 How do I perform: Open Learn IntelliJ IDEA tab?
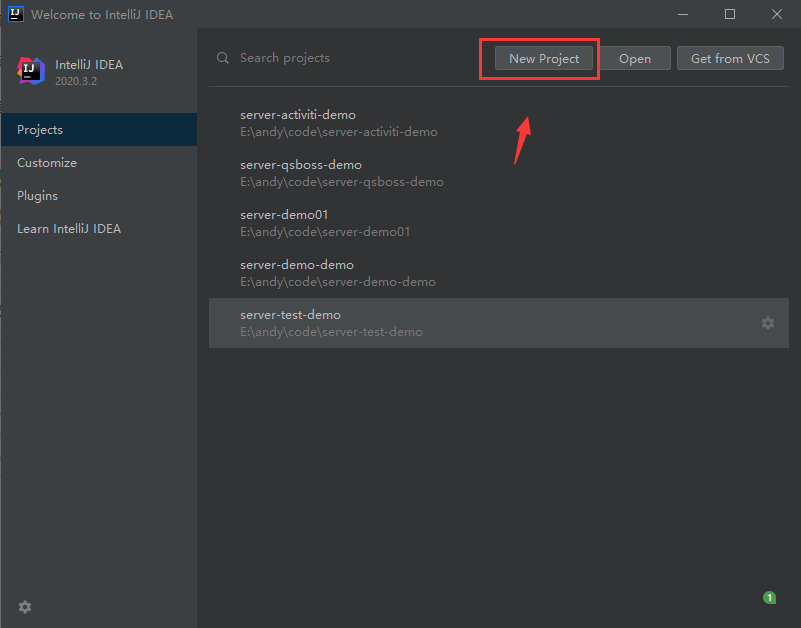point(99,228)
